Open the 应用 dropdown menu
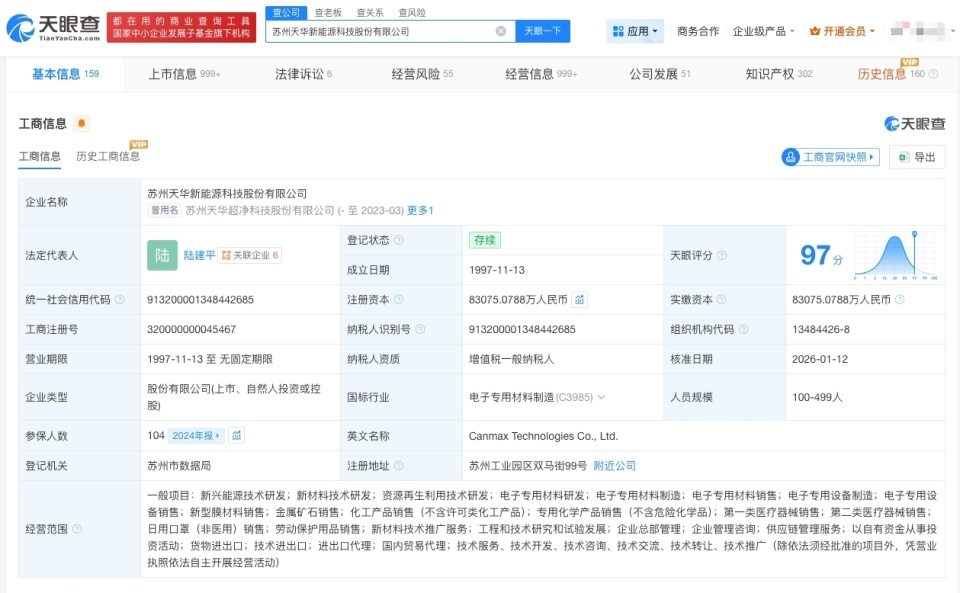The width and height of the screenshot is (960, 593). (x=635, y=31)
